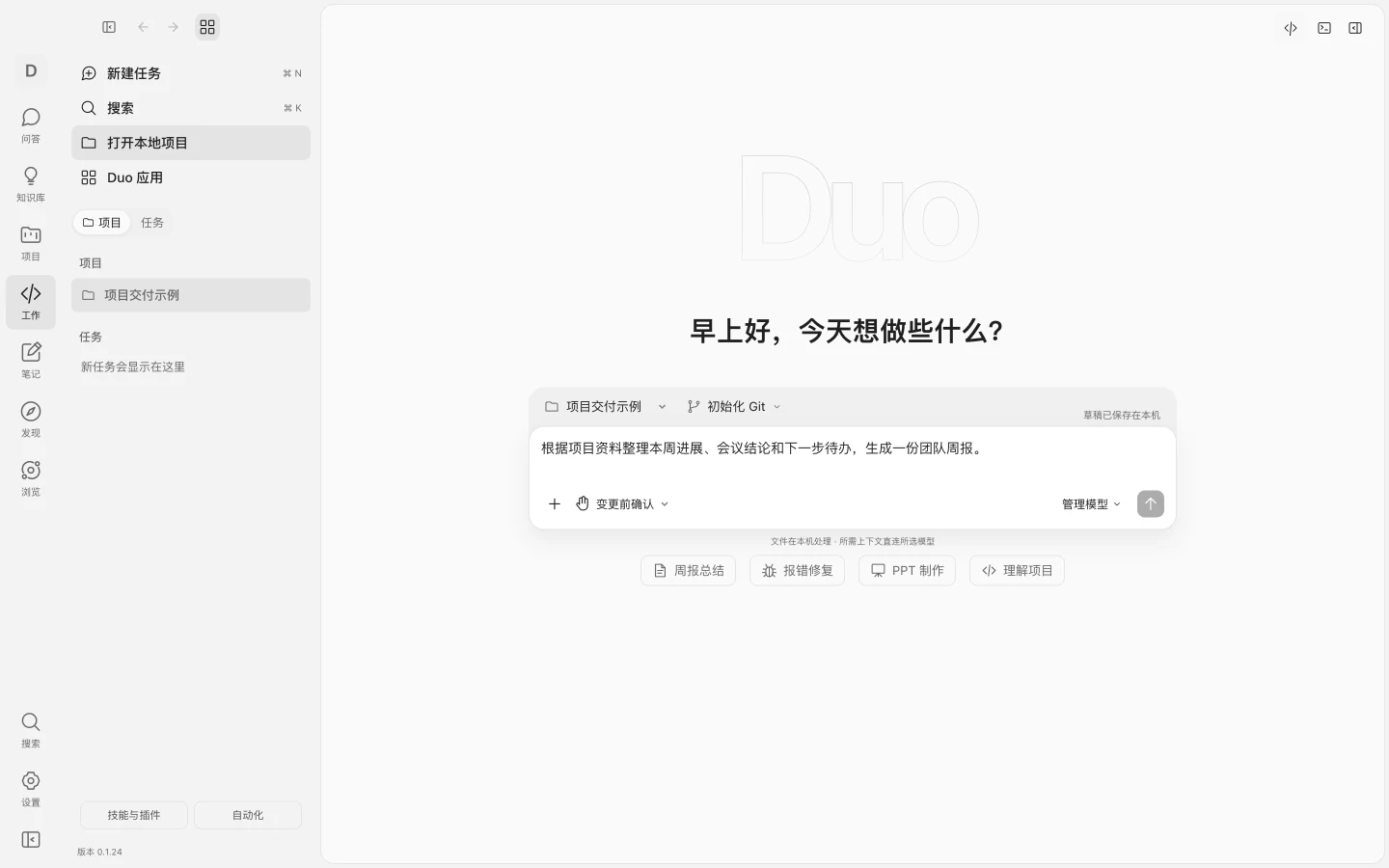Open the 变更前确认 permission dropdown
Screen dimensions: 1389x868
tap(622, 503)
